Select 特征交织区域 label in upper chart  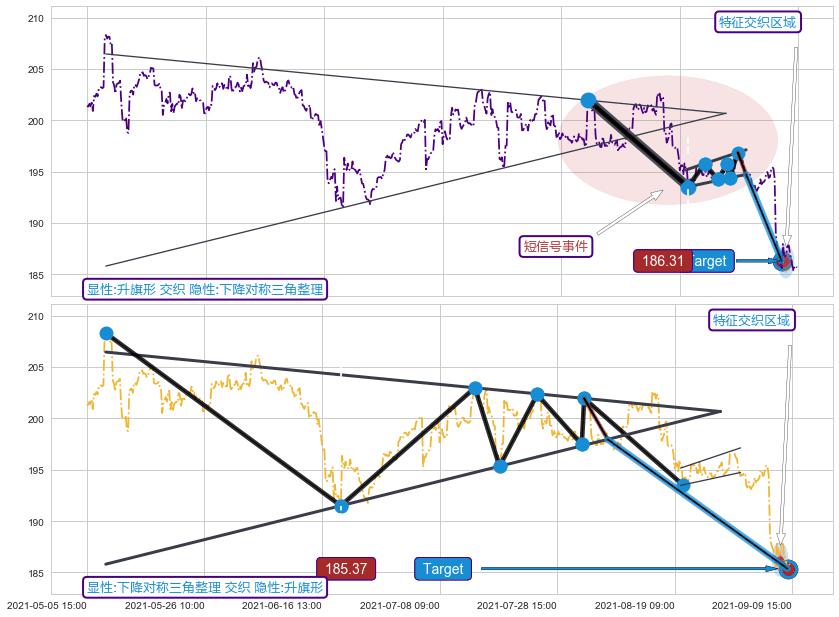click(x=758, y=22)
